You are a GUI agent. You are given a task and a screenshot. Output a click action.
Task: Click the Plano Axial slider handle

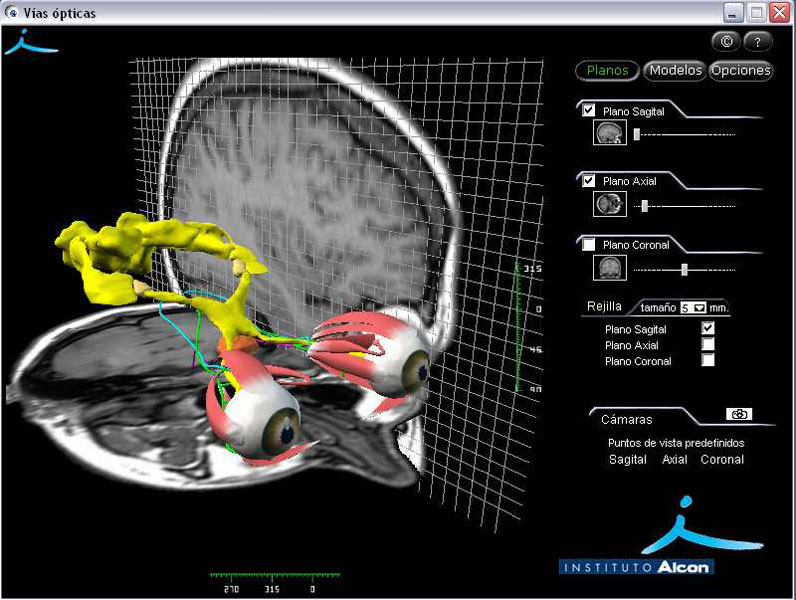click(x=645, y=206)
